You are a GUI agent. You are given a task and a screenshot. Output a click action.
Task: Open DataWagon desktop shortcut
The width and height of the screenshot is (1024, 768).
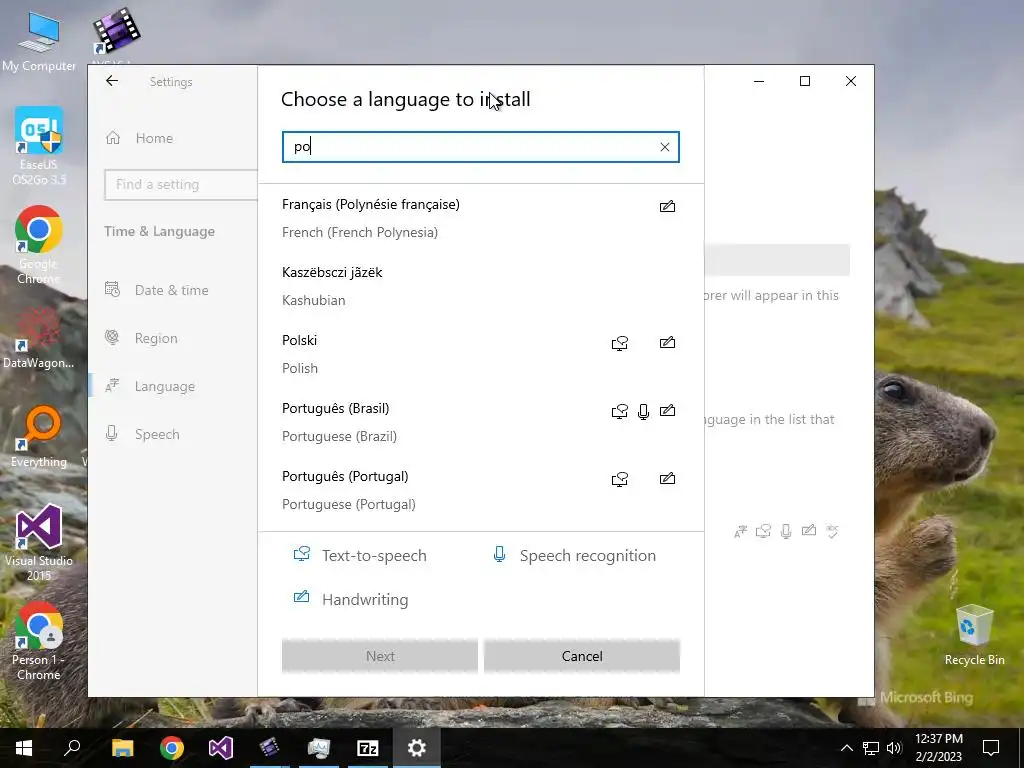39,338
